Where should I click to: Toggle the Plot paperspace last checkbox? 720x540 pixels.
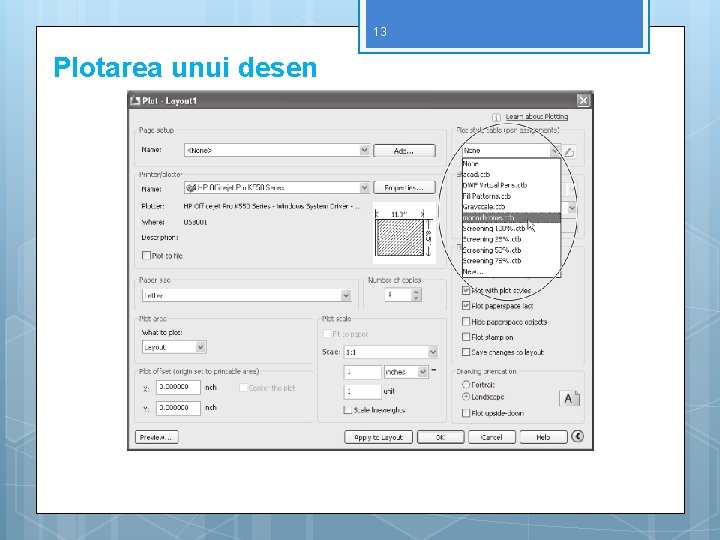point(466,306)
